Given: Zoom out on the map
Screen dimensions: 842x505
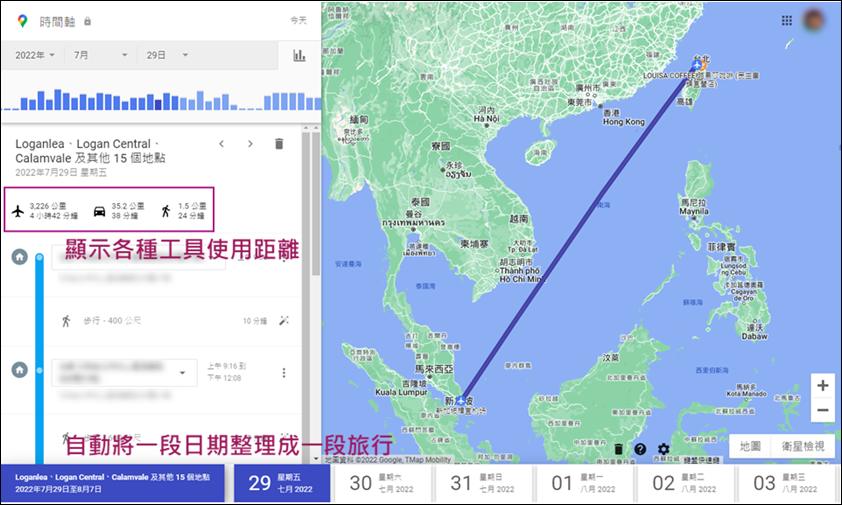Looking at the screenshot, I should [822, 410].
